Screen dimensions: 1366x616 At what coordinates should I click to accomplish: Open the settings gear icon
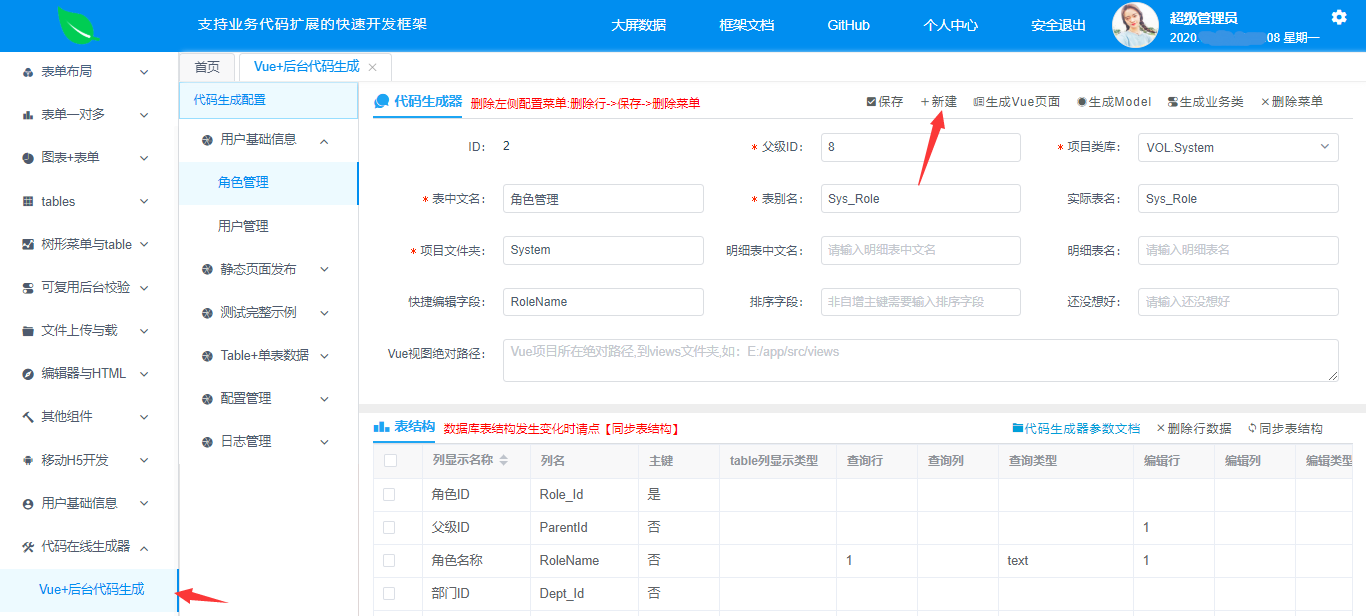(x=1339, y=17)
